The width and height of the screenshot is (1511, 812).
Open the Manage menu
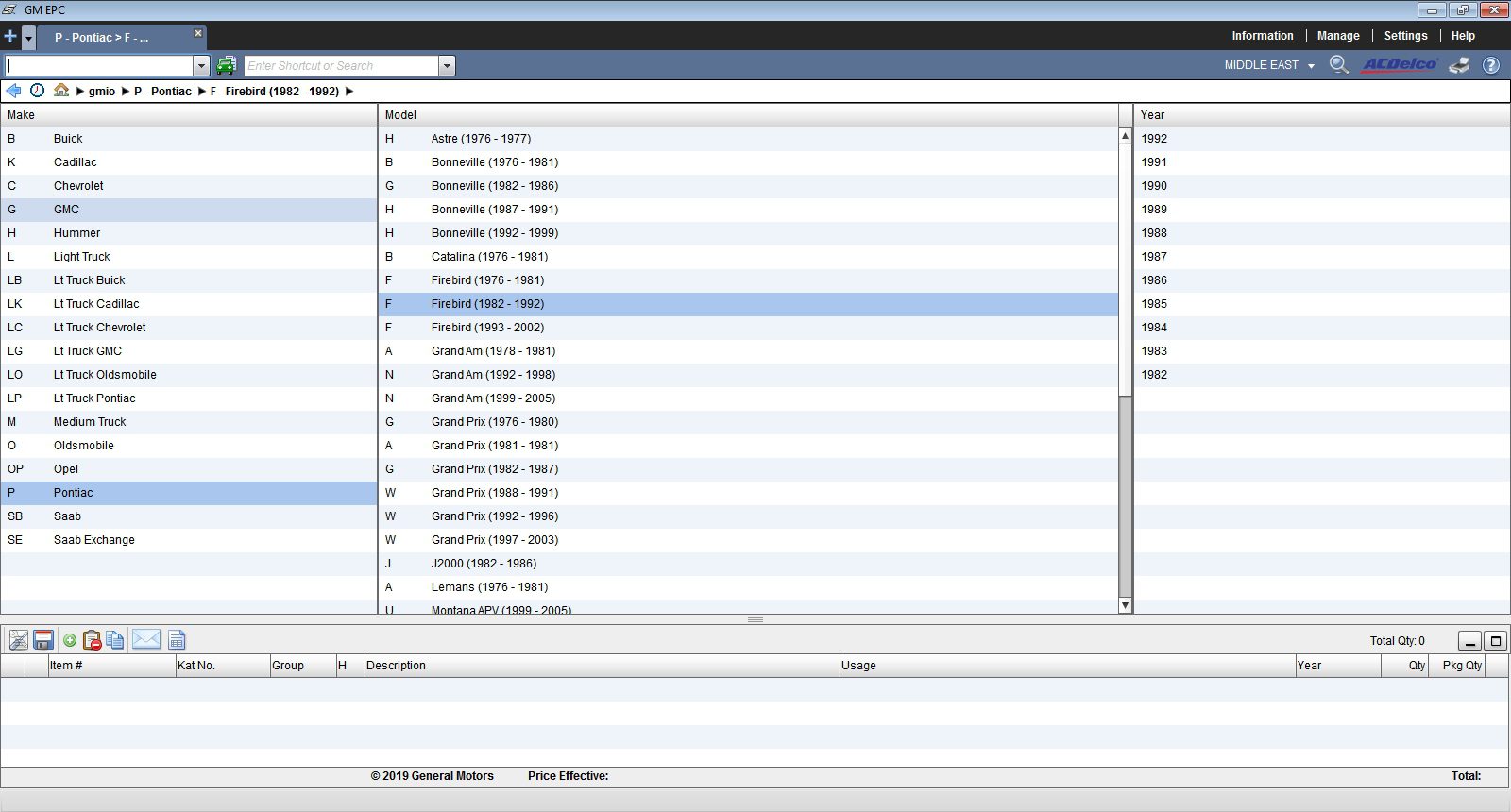pyautogui.click(x=1338, y=36)
